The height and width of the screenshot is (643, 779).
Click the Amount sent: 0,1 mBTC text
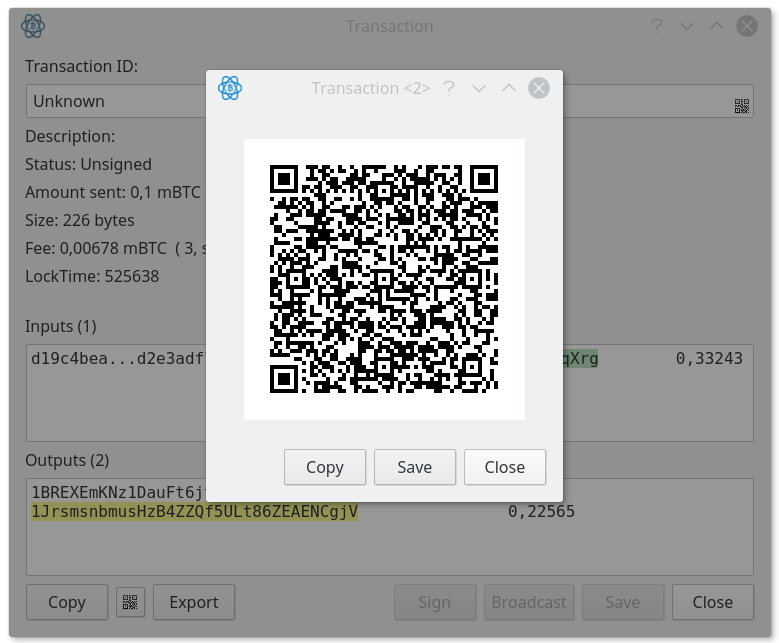click(x=113, y=192)
